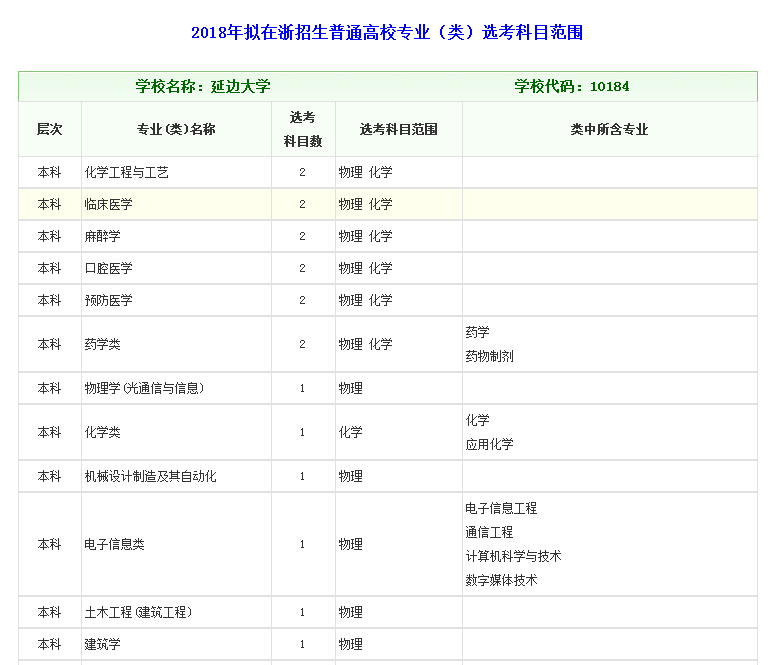The height and width of the screenshot is (665, 768).
Task: Click the school name 延边大学
Action: click(240, 87)
